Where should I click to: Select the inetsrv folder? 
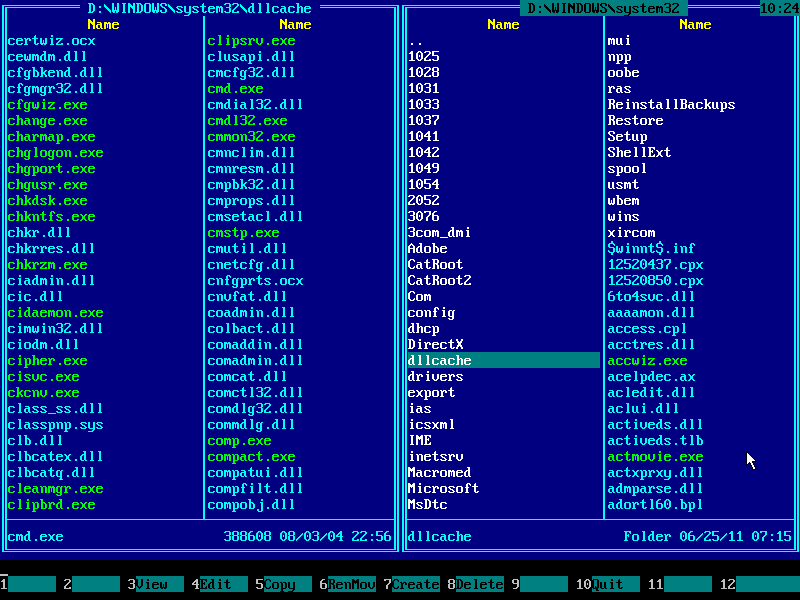pyautogui.click(x=435, y=457)
